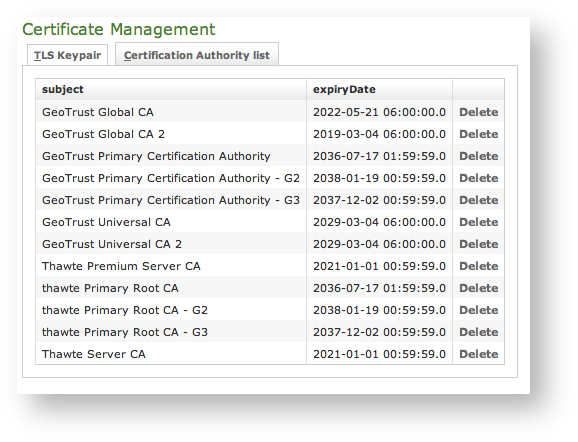Delete the GeoTrust Global CA 2 certificate
Image resolution: width=578 pixels, height=442 pixels.
click(x=478, y=134)
